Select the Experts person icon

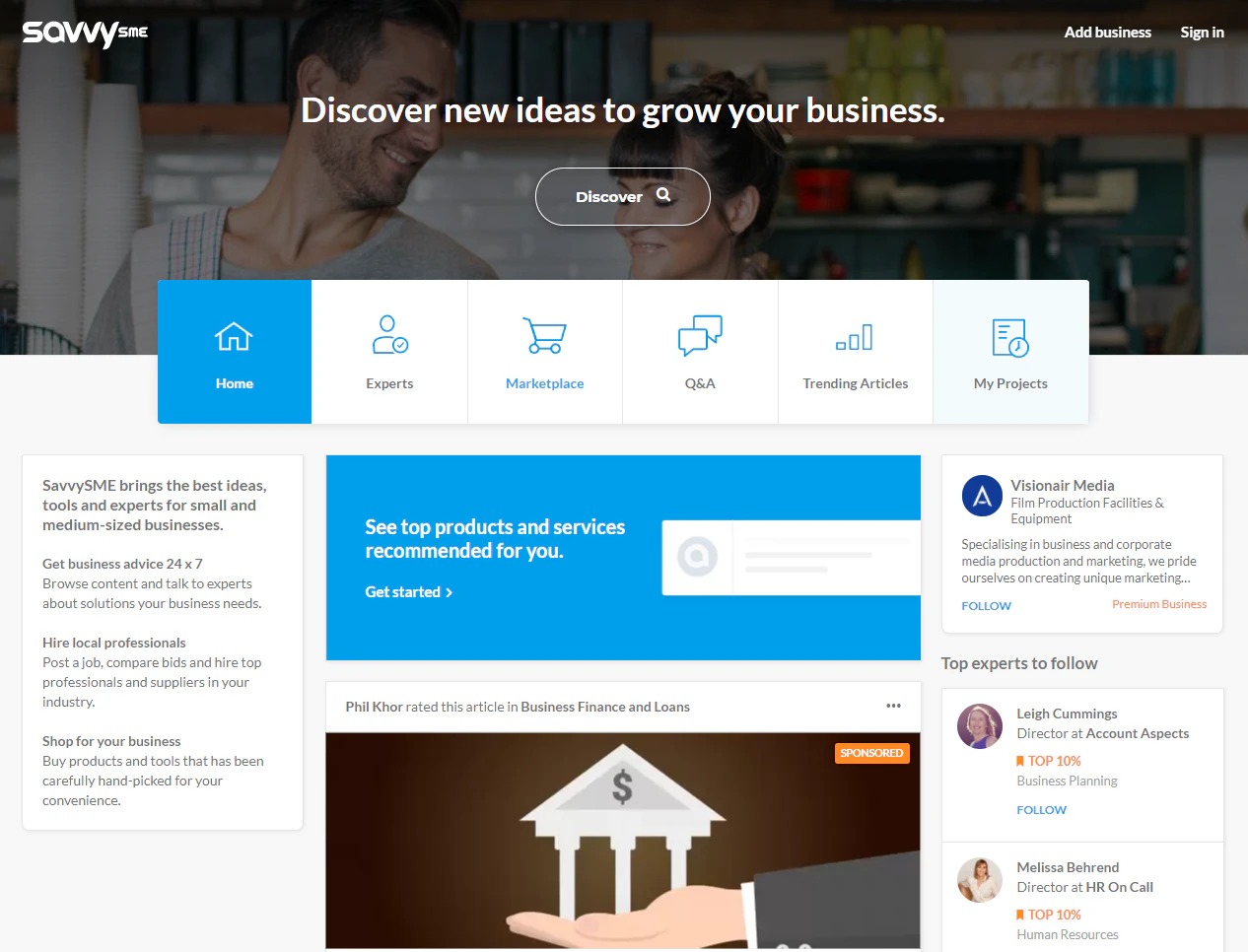389,335
